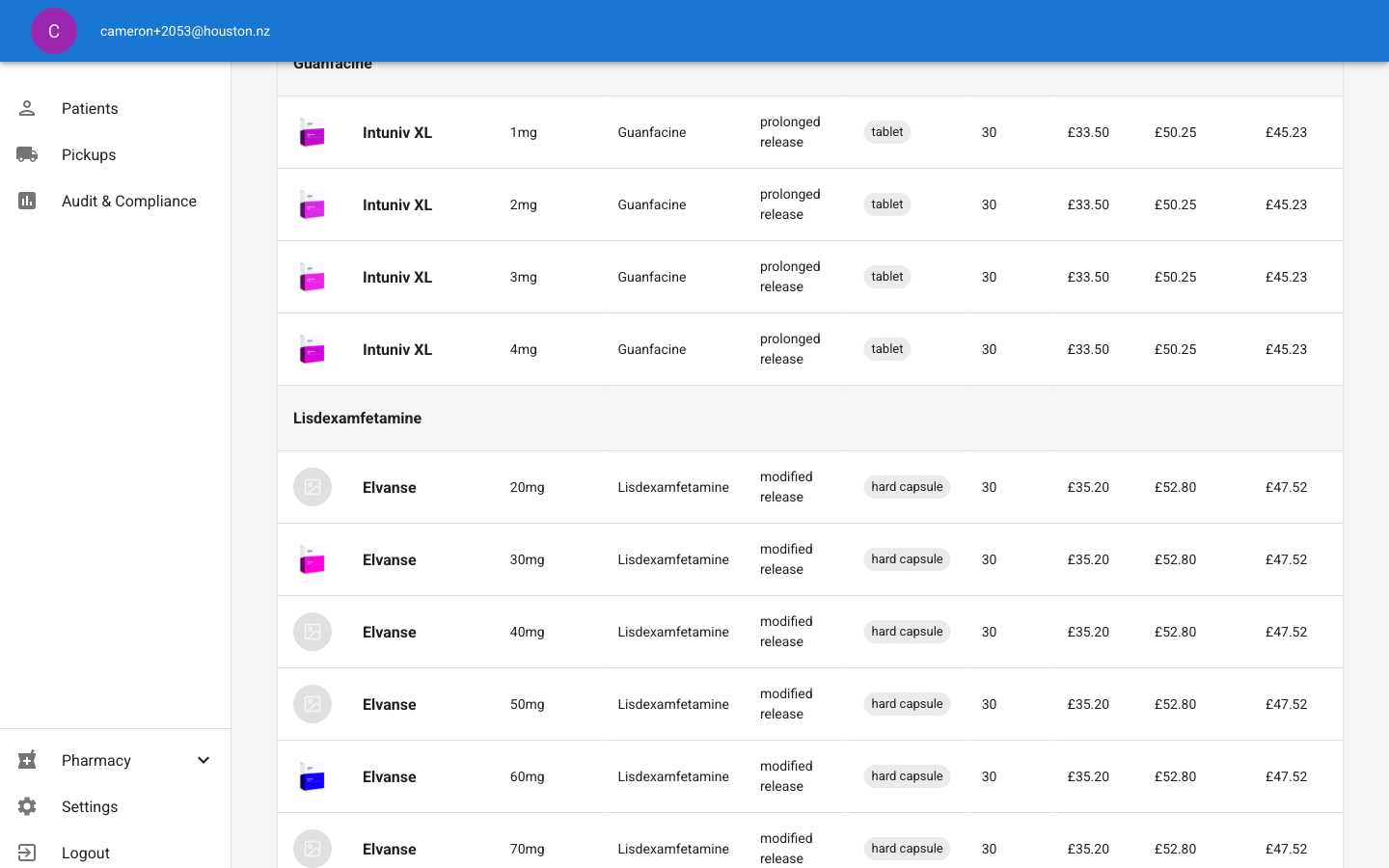Select the Lisdexamfetamine group header
The width and height of the screenshot is (1389, 868).
click(810, 419)
